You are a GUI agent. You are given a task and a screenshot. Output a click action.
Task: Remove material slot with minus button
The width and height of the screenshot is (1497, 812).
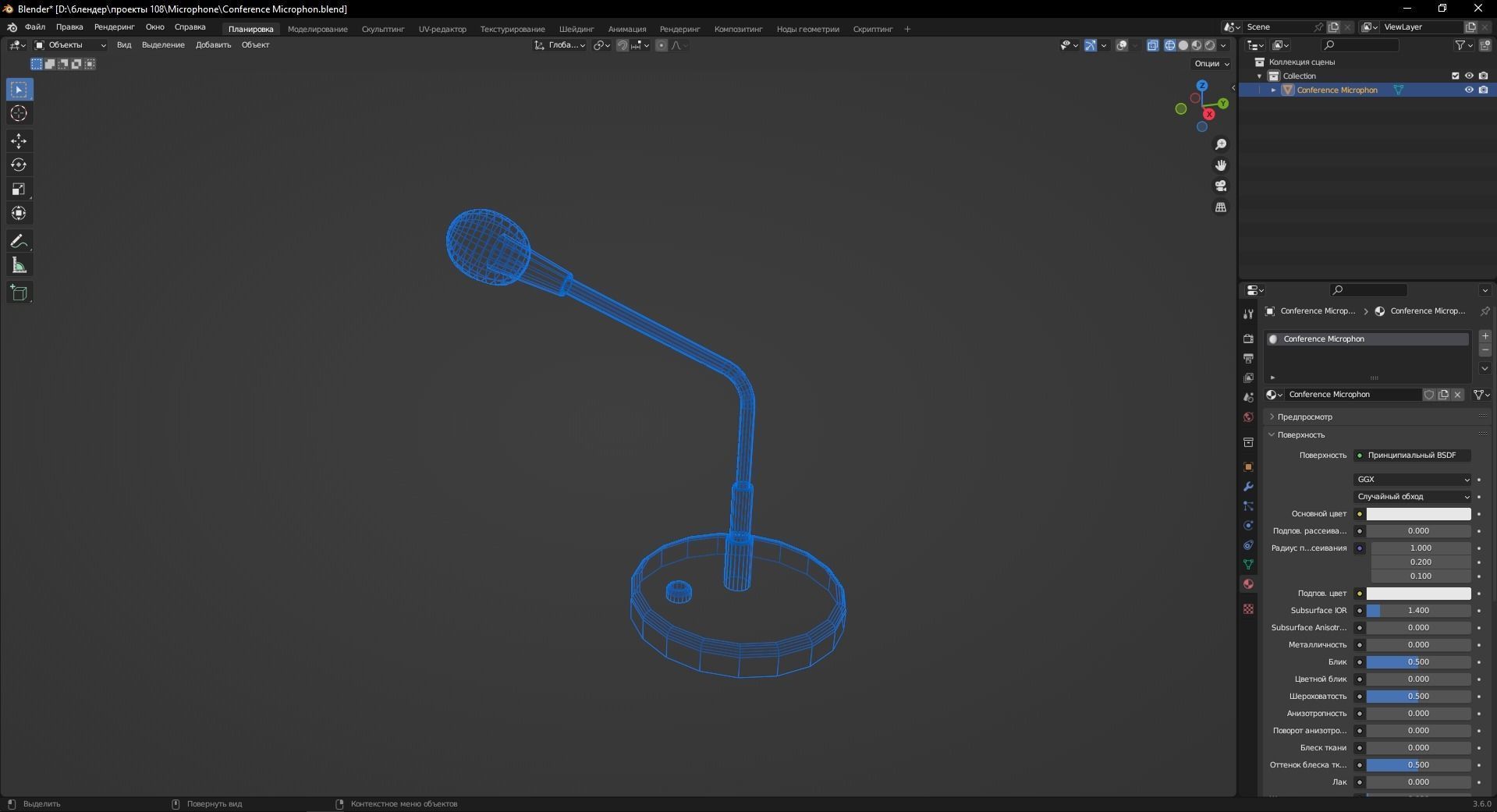pyautogui.click(x=1485, y=351)
